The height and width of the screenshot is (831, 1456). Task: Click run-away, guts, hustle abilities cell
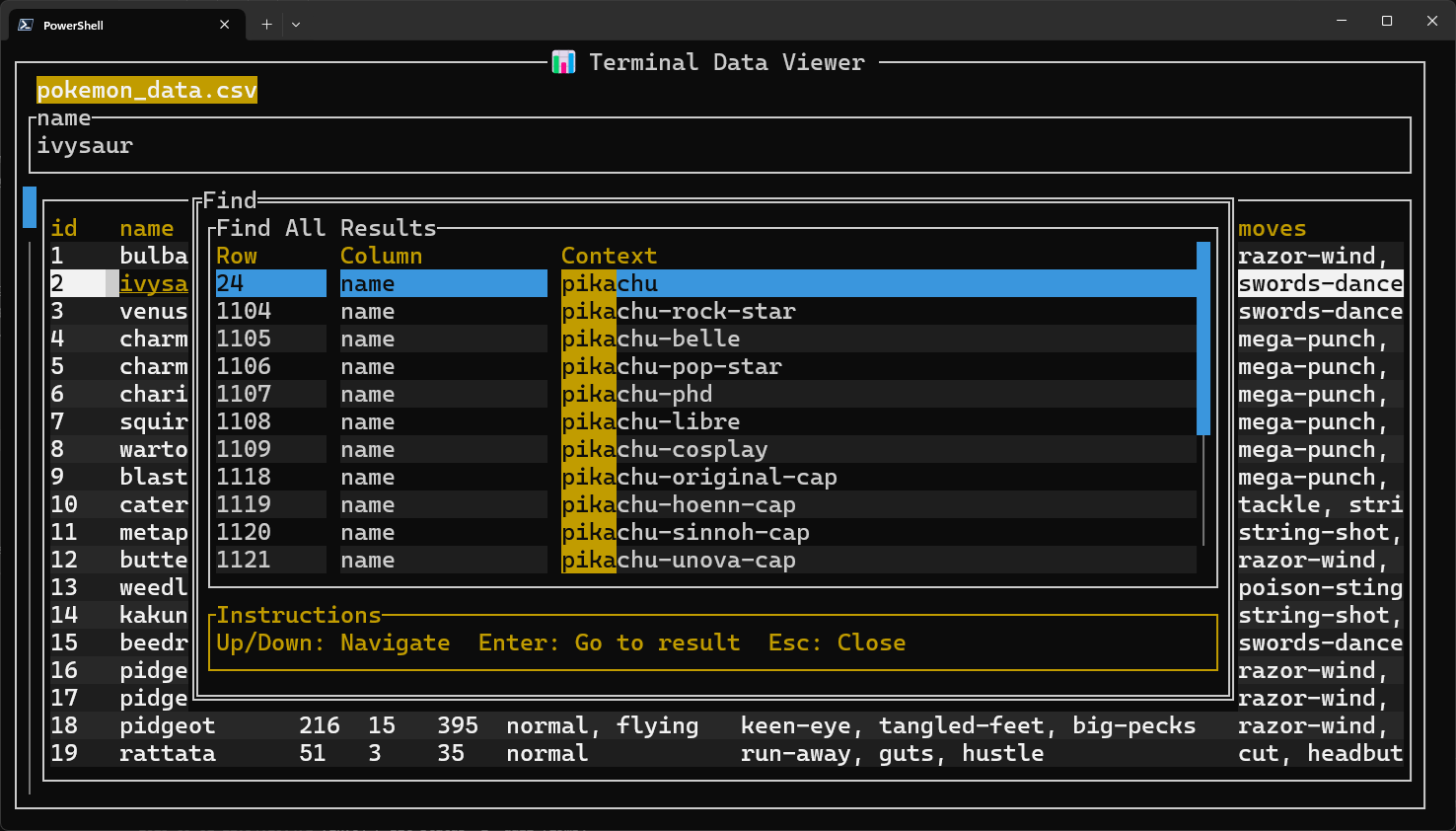click(893, 753)
